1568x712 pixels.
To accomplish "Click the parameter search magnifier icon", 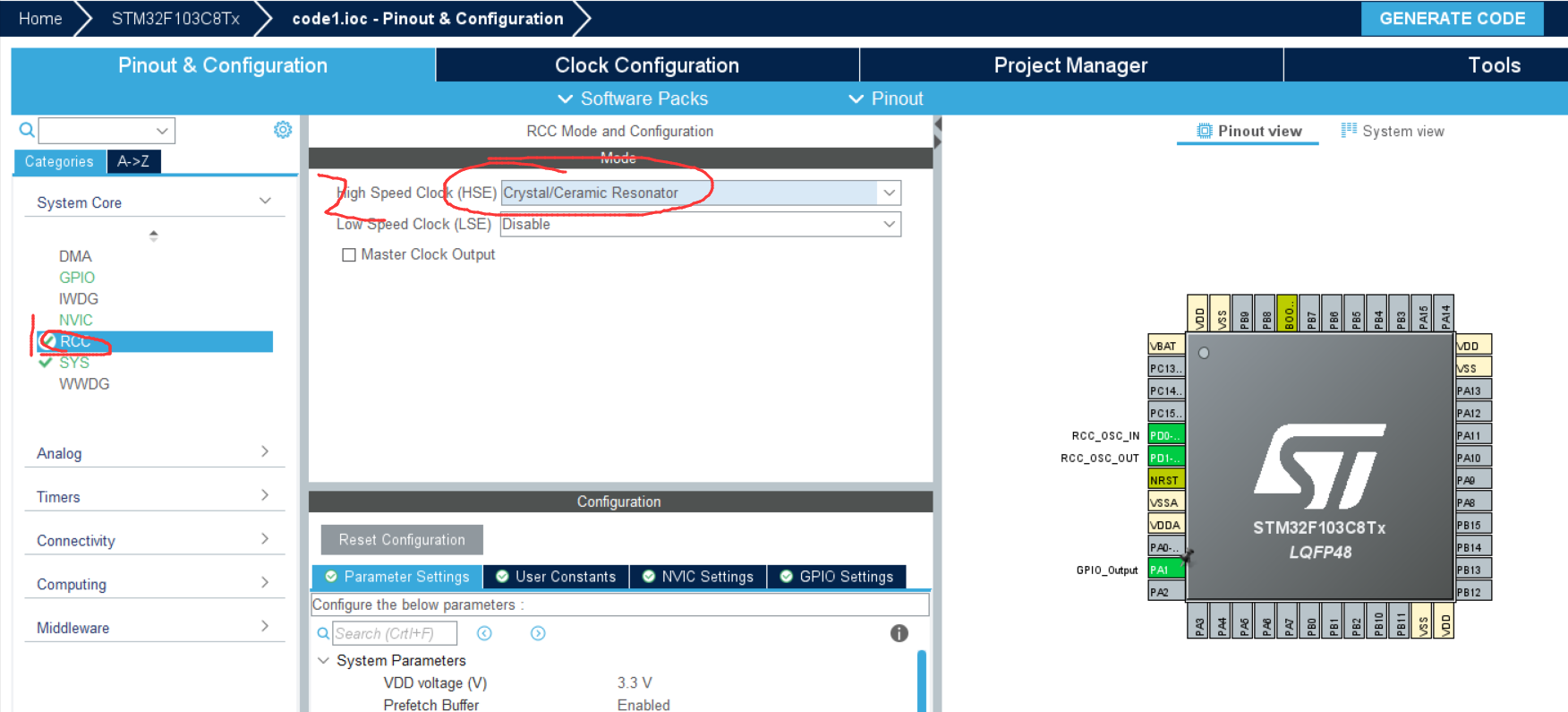I will coord(324,633).
